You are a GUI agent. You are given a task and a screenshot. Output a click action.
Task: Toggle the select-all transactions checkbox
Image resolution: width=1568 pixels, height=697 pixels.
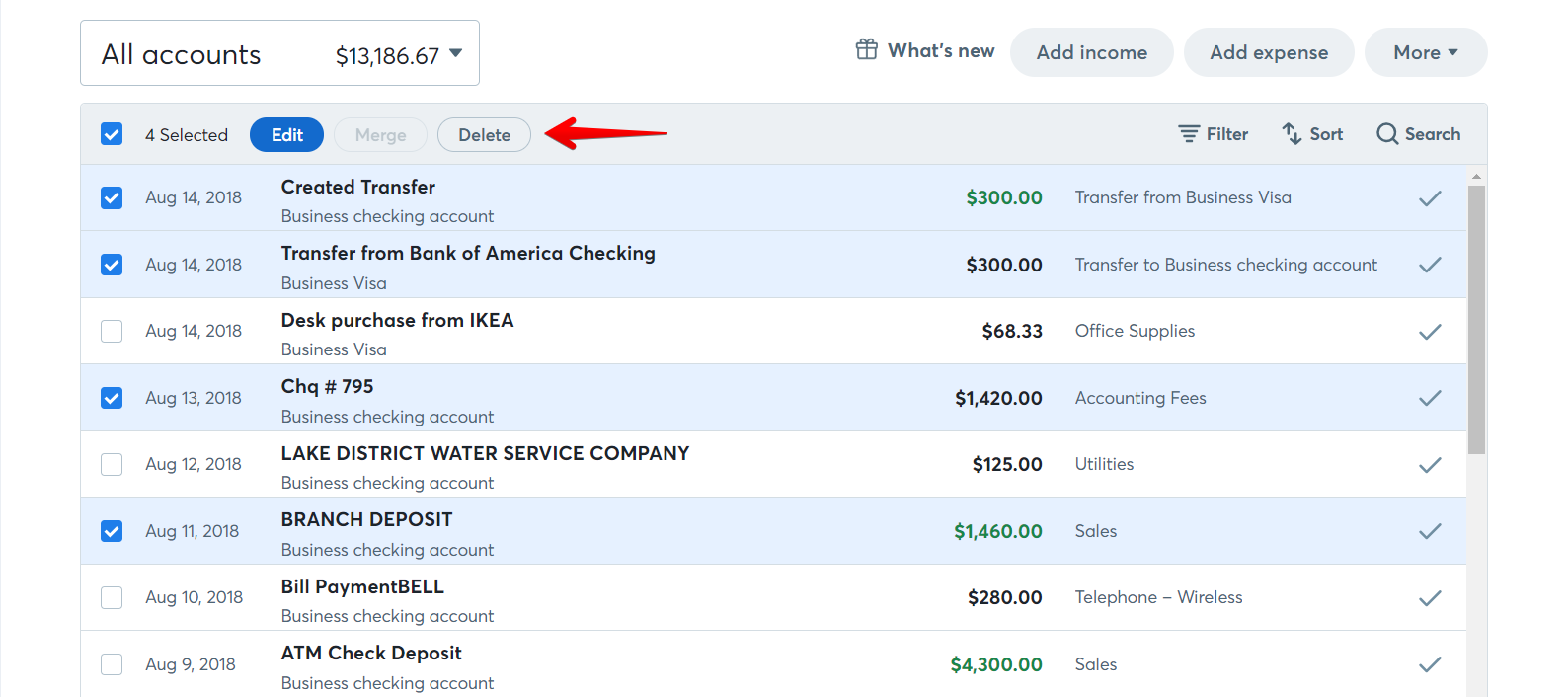click(x=112, y=133)
